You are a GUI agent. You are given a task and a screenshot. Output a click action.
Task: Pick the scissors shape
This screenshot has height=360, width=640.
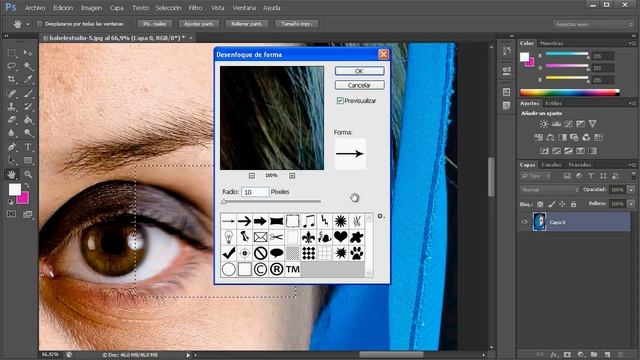pyautogui.click(x=276, y=237)
